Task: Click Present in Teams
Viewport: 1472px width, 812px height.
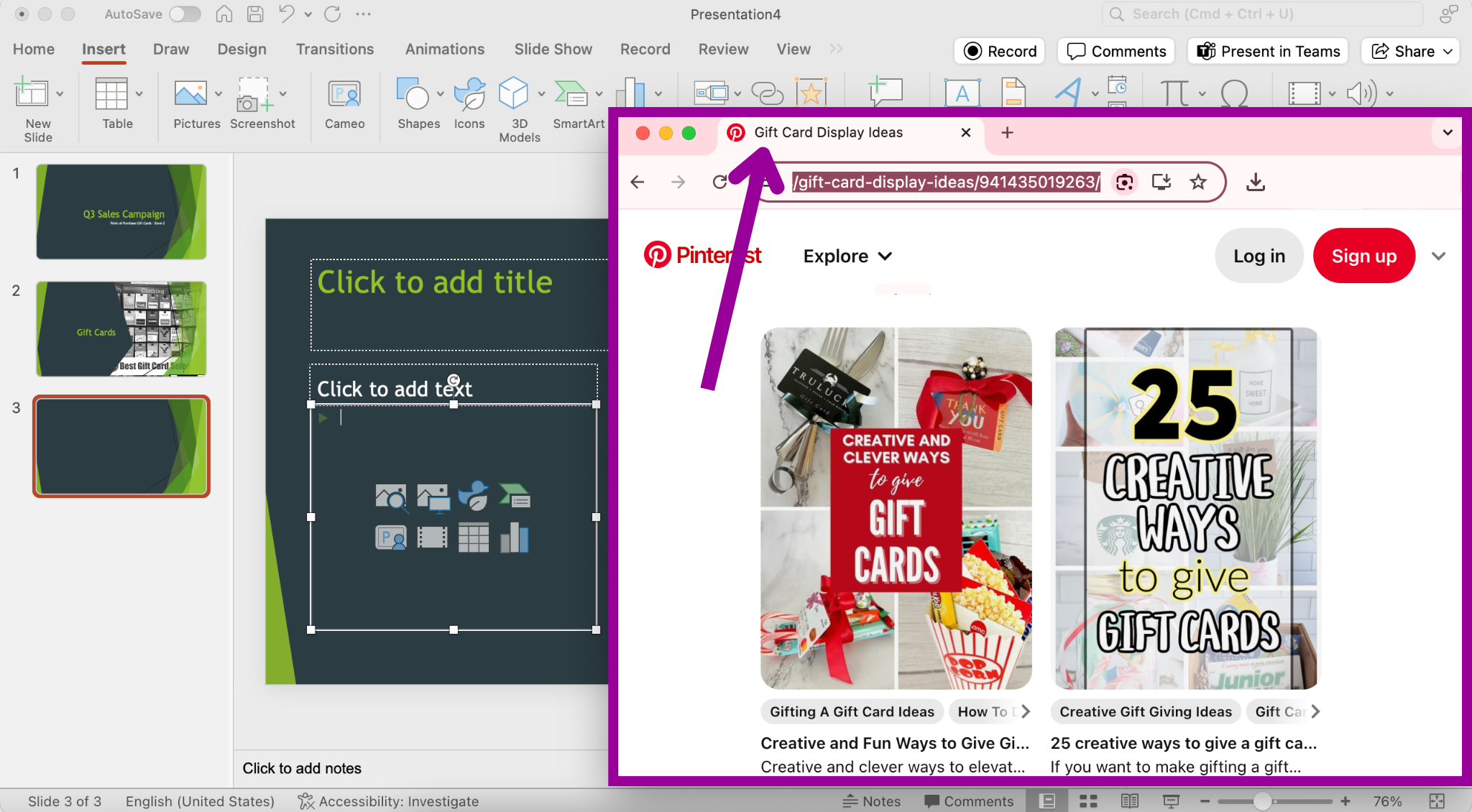Action: tap(1268, 51)
